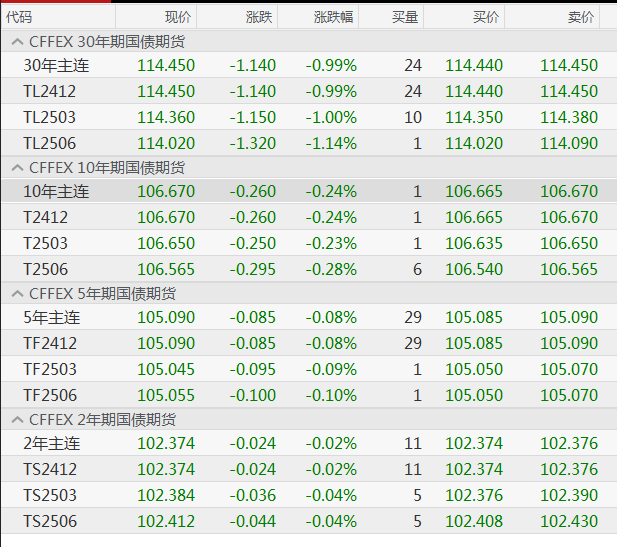The height and width of the screenshot is (547, 617).
Task: Select the TL2503 contract row
Action: (50, 118)
